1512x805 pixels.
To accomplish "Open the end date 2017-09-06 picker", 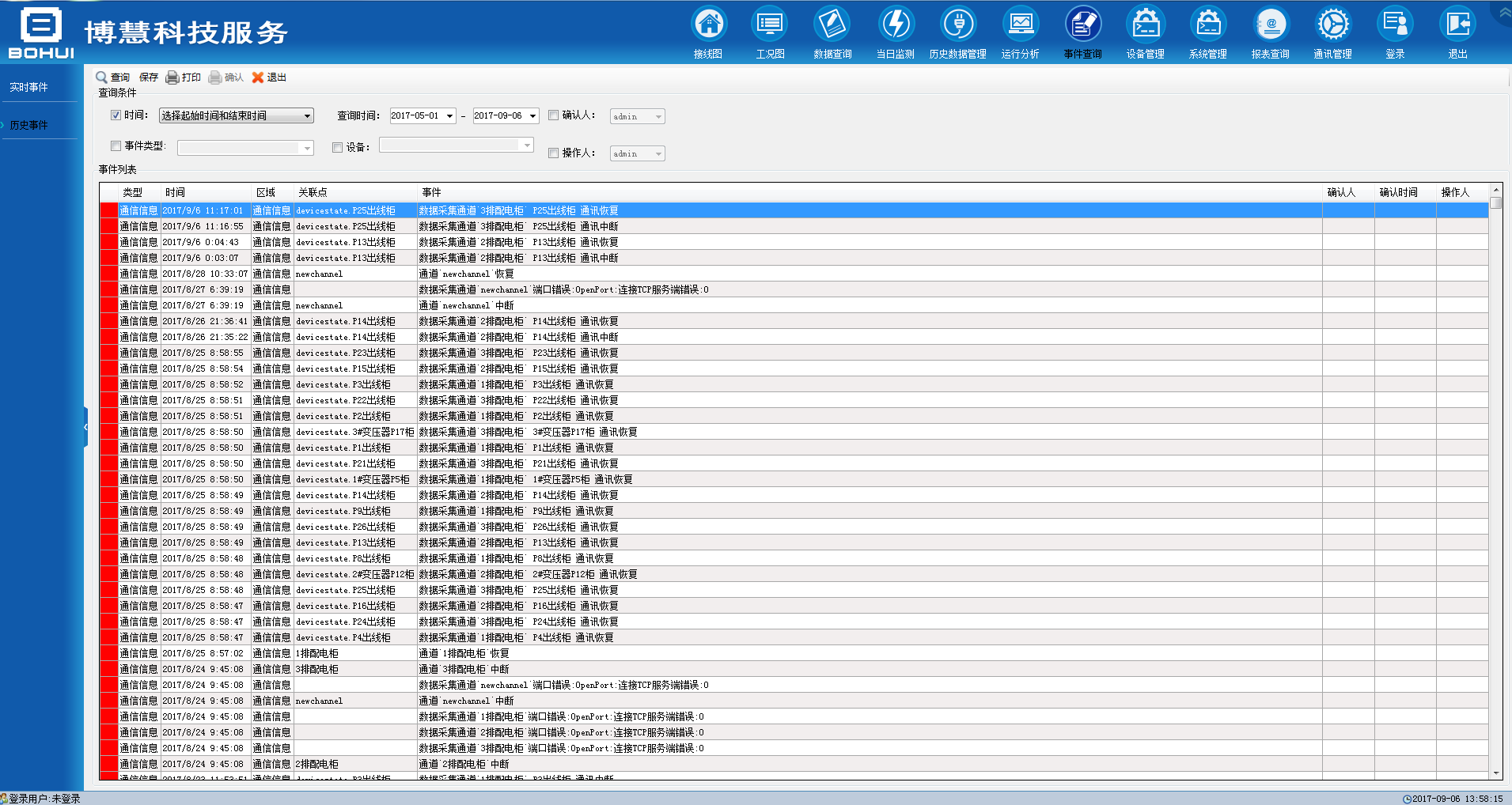I will point(532,116).
